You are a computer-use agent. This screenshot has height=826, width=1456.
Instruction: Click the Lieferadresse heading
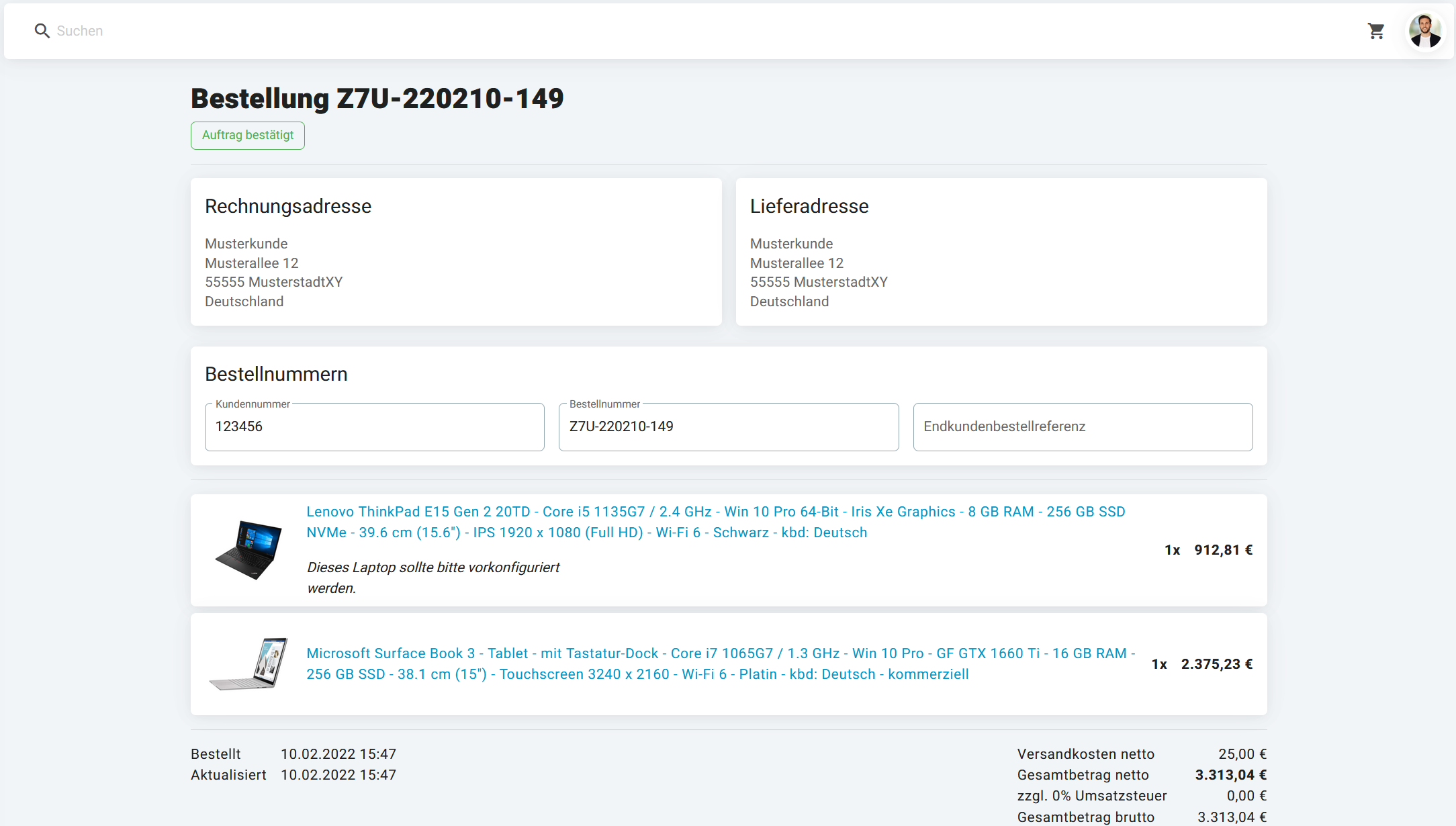(x=809, y=206)
